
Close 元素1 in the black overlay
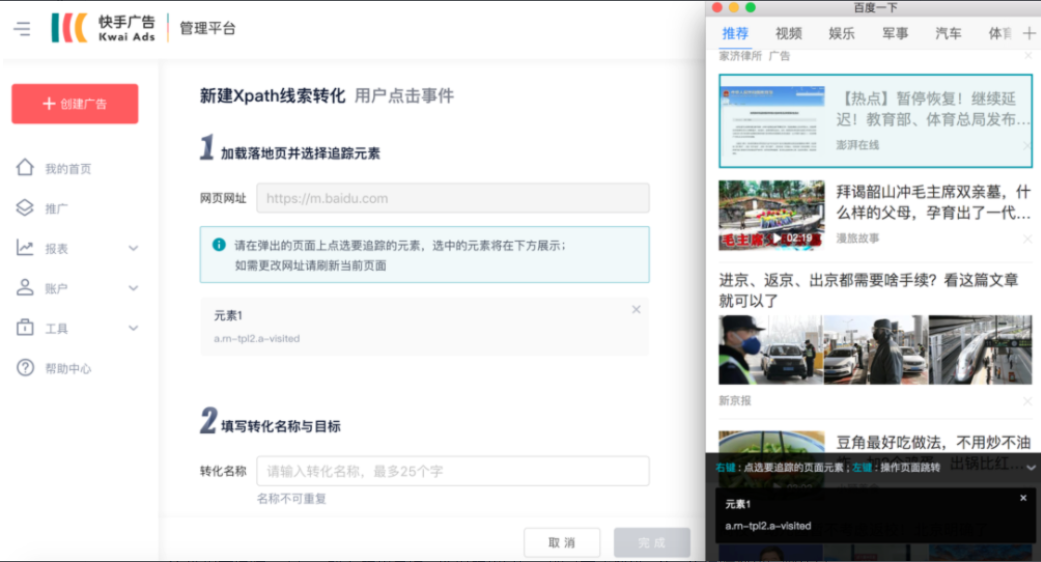1023,498
